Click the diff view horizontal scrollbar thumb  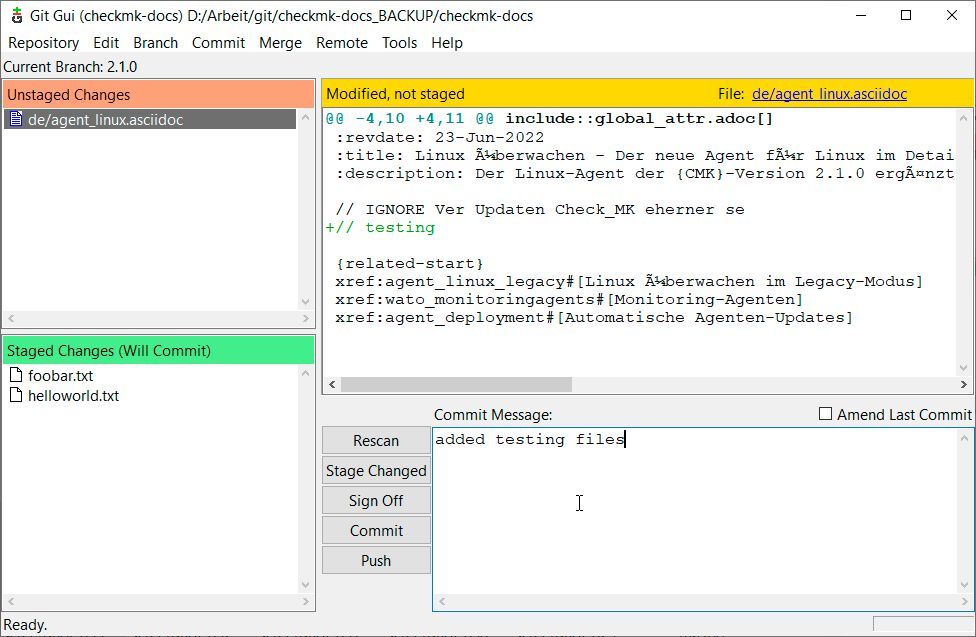[456, 385]
